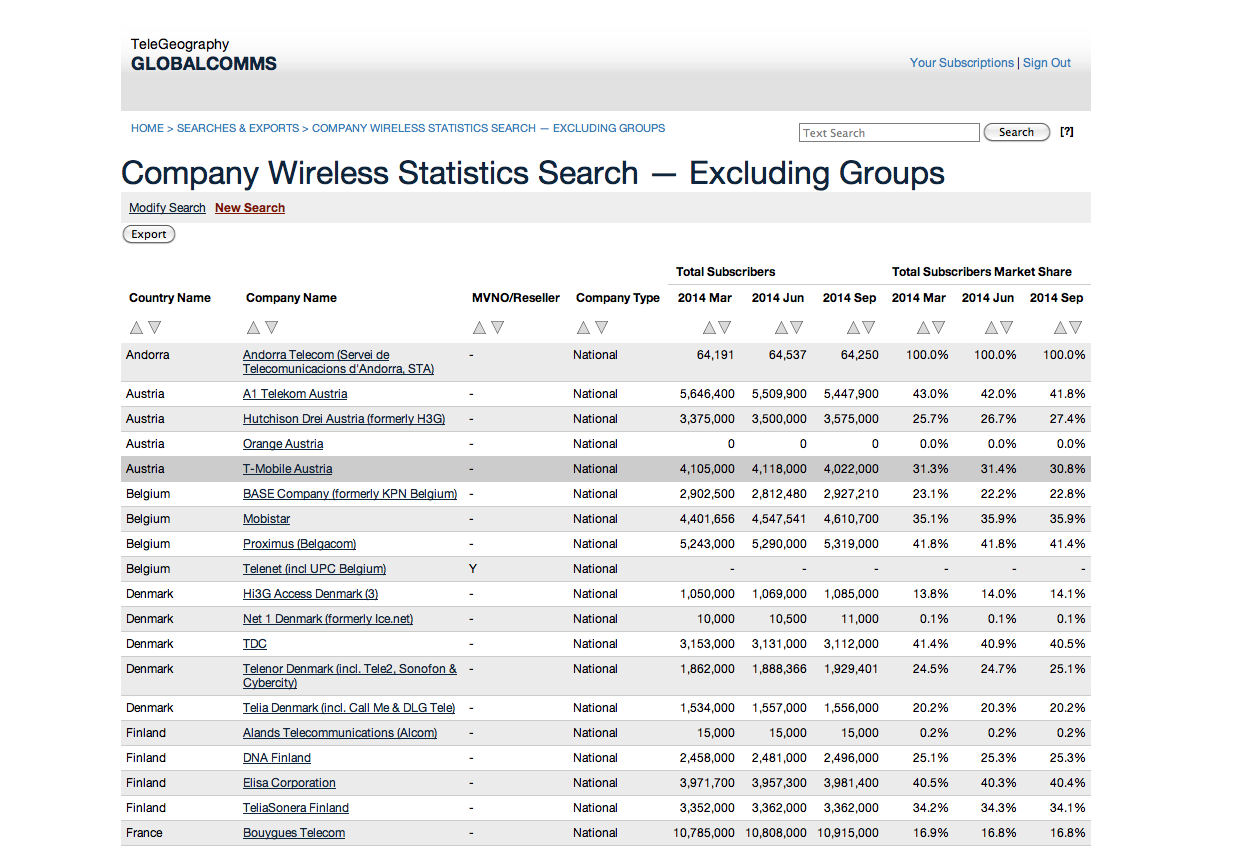Sort Company Name column ascending
The width and height of the screenshot is (1238, 848).
(254, 327)
